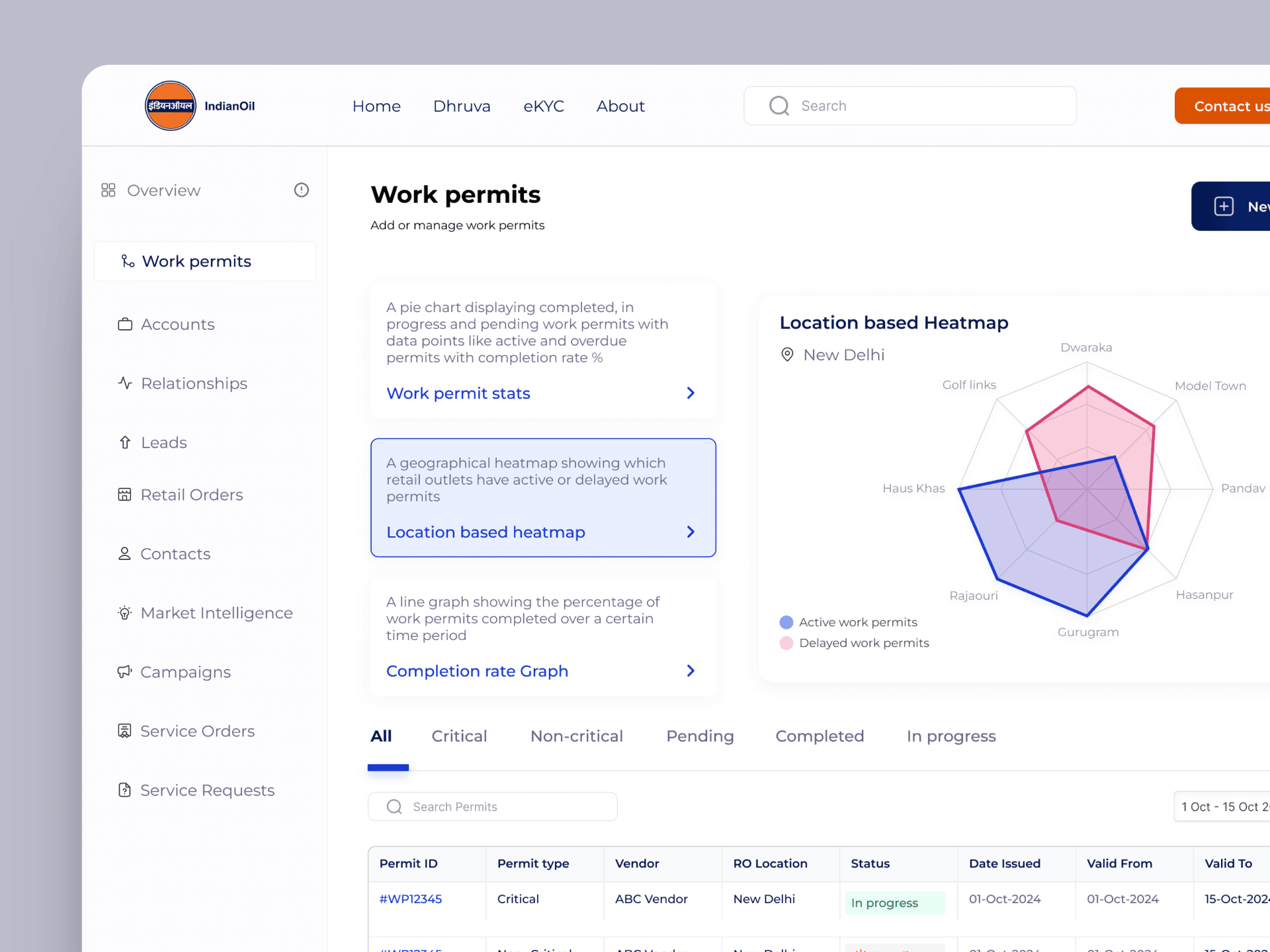Select Campaigns in the sidebar
1270x952 pixels.
coord(185,672)
